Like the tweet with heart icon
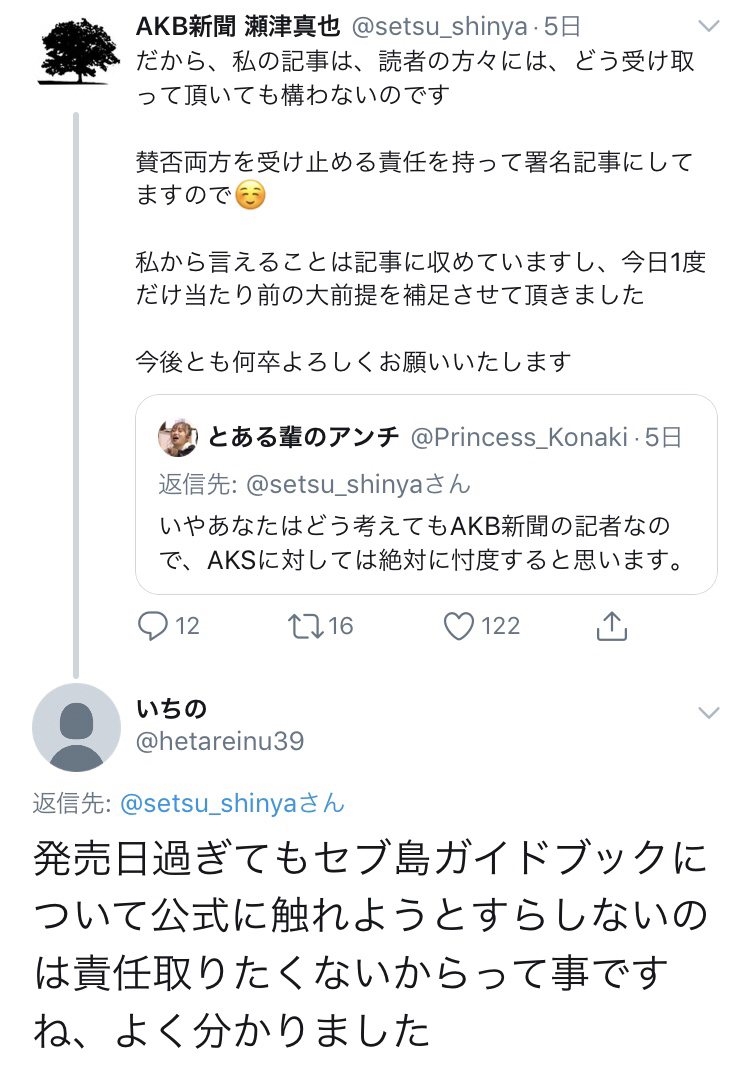The image size is (750, 1071). [x=458, y=626]
